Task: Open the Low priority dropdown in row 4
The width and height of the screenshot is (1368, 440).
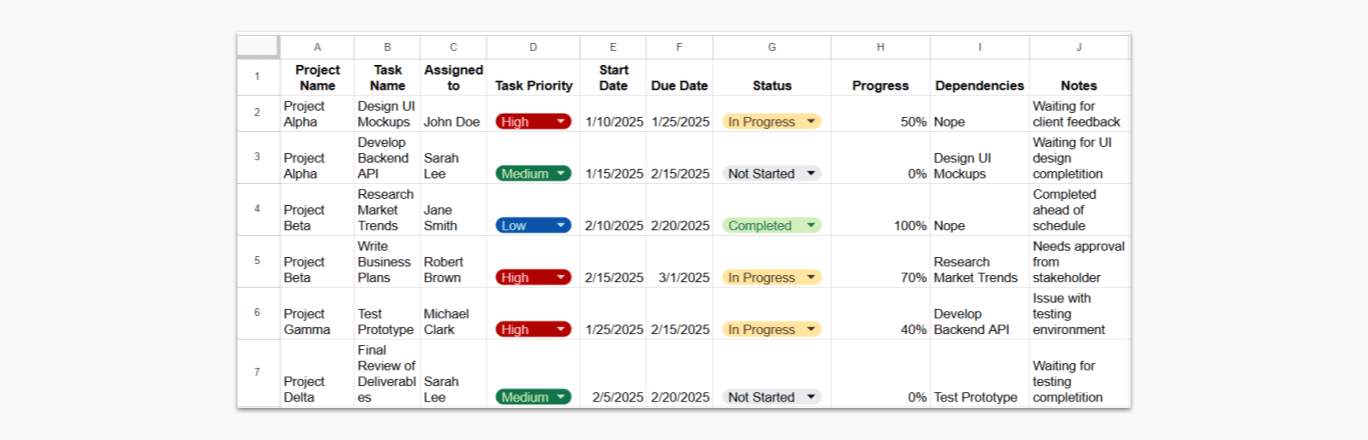Action: click(562, 226)
